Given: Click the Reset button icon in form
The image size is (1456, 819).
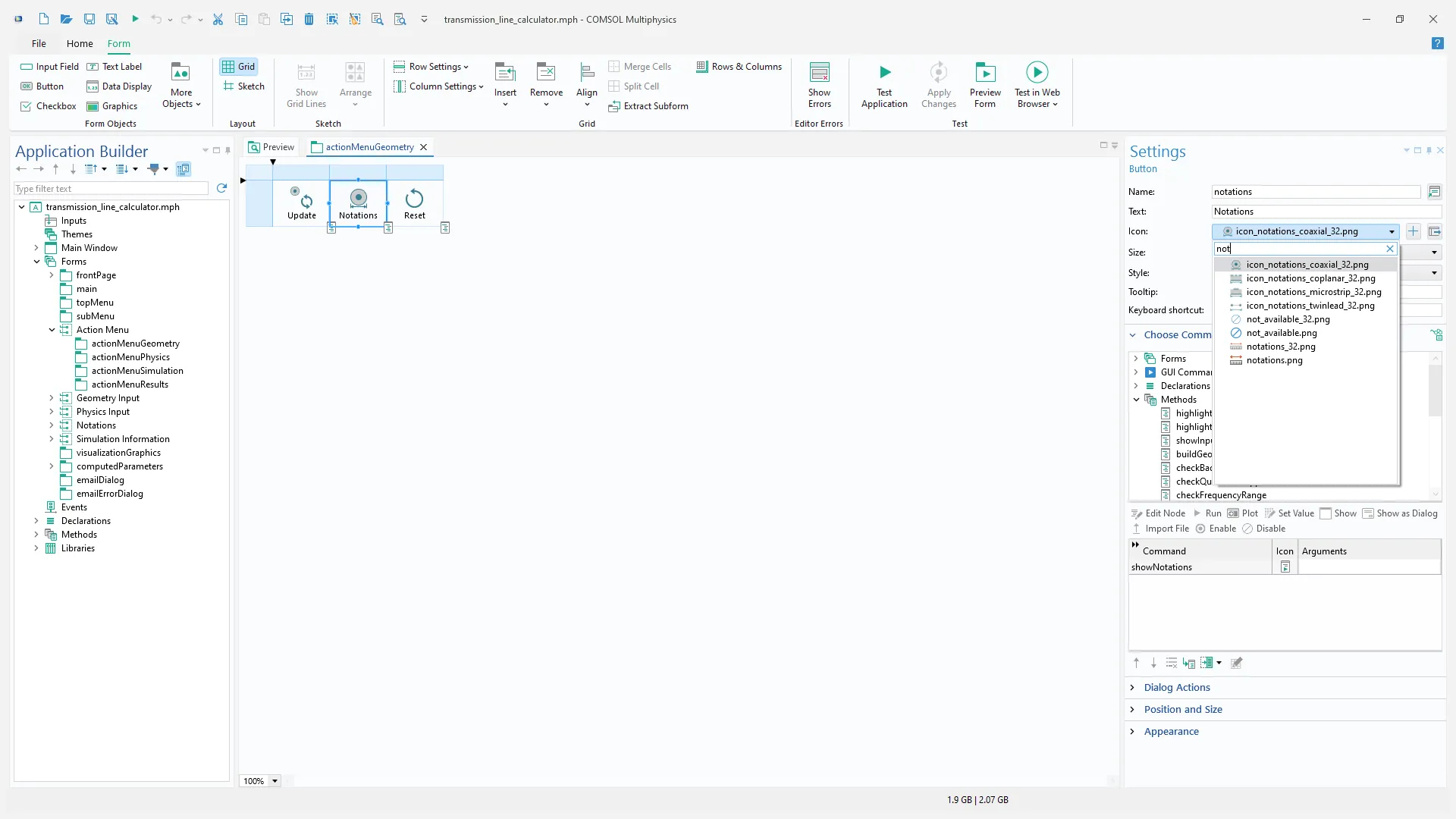Looking at the screenshot, I should tap(414, 199).
